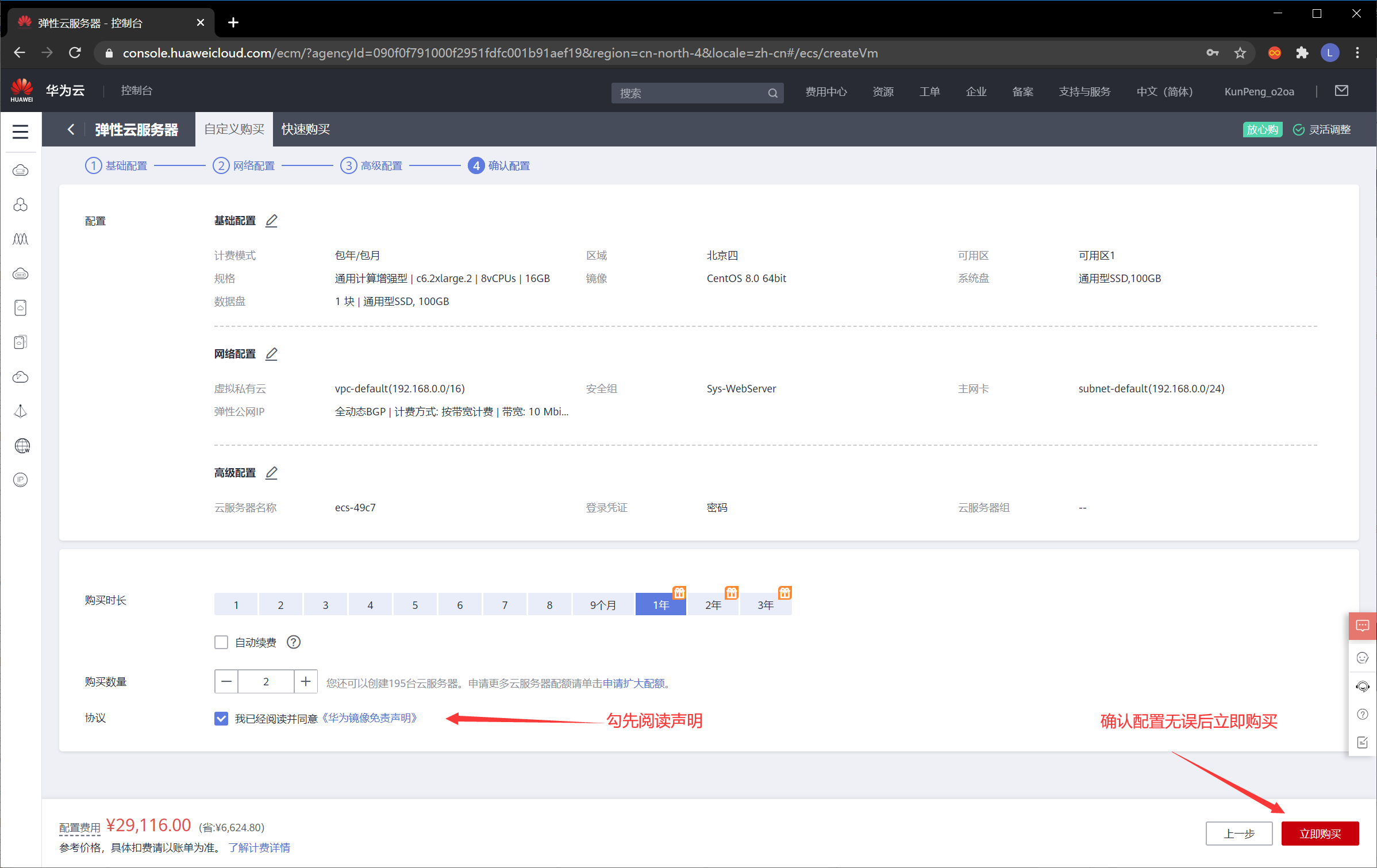
Task: Select purchase duration 3年
Action: (x=766, y=605)
